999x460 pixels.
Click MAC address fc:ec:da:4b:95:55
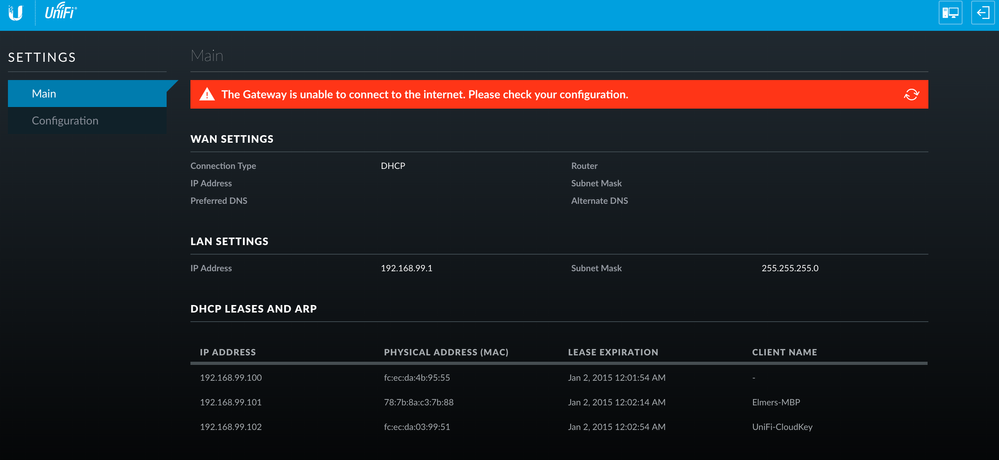tap(417, 378)
